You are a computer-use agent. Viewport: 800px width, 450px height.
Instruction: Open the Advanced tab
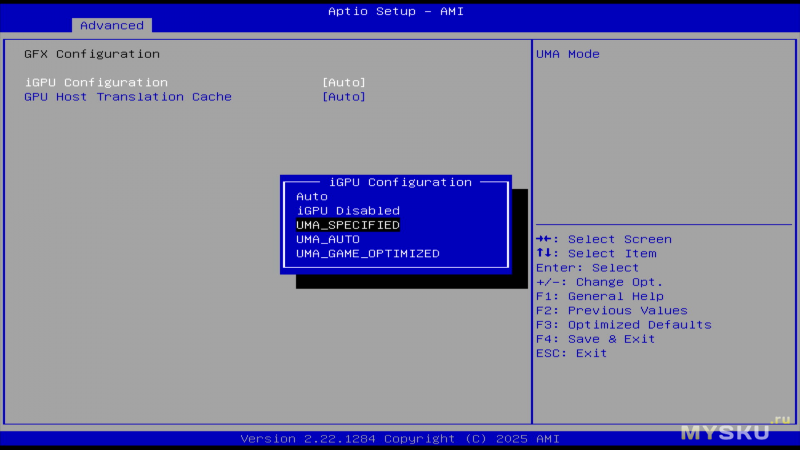pyautogui.click(x=111, y=25)
